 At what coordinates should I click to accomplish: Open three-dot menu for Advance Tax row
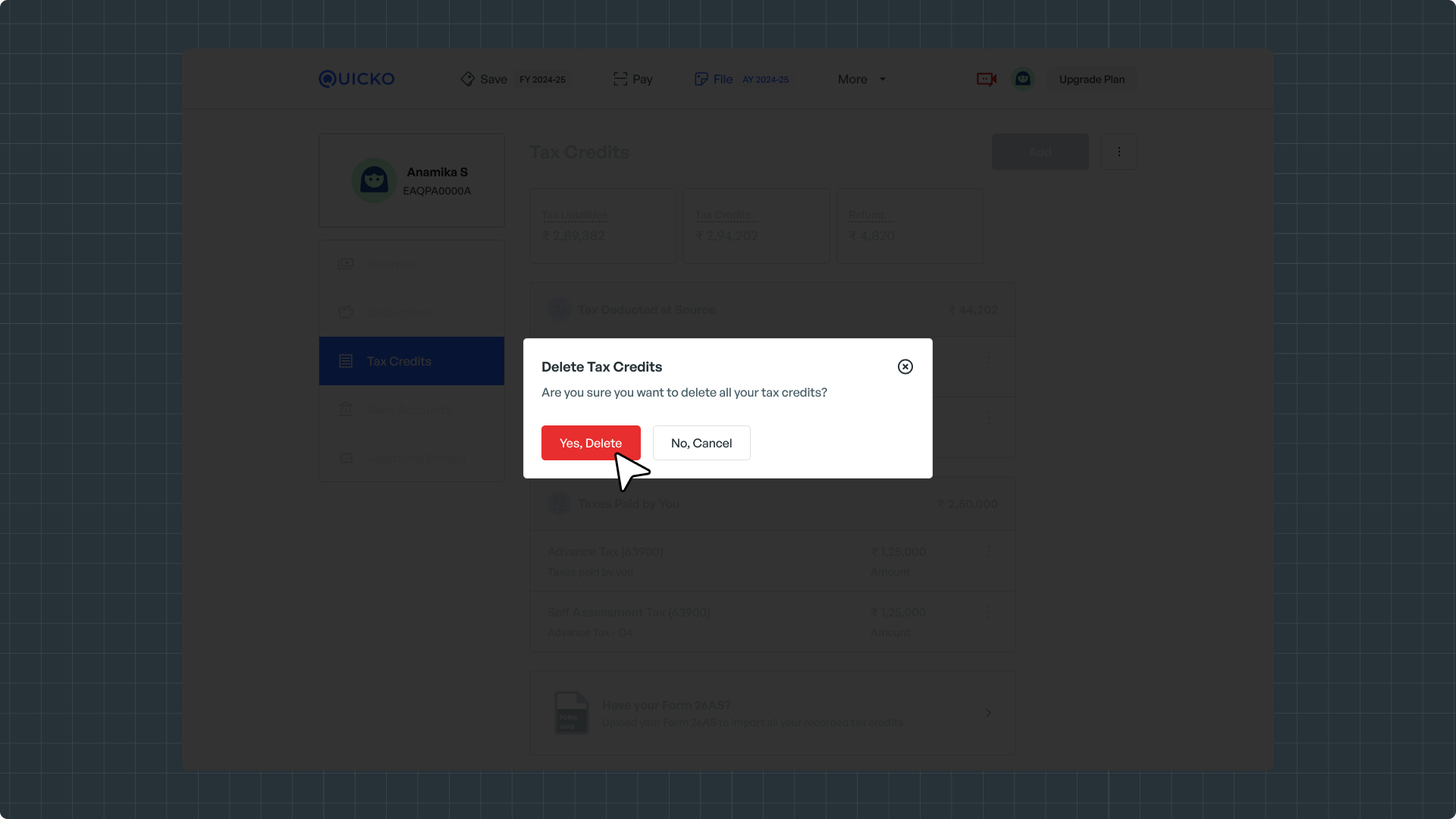click(989, 552)
